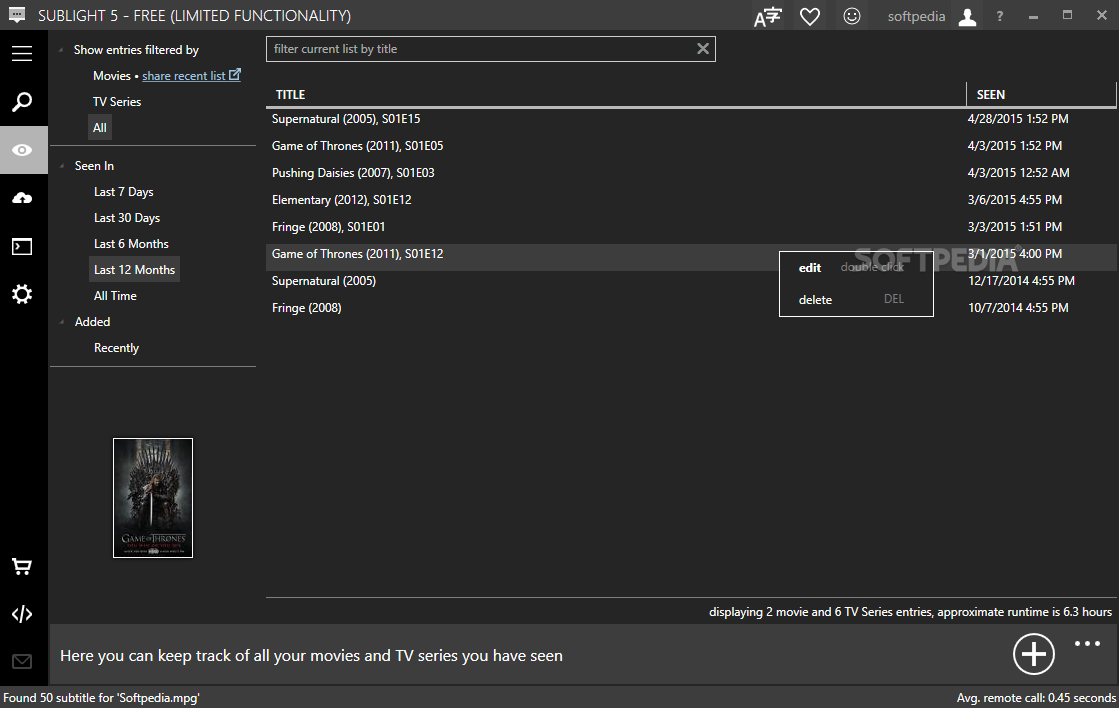Open the hamburger menu in the sidebar
This screenshot has width=1119, height=708.
pos(22,54)
